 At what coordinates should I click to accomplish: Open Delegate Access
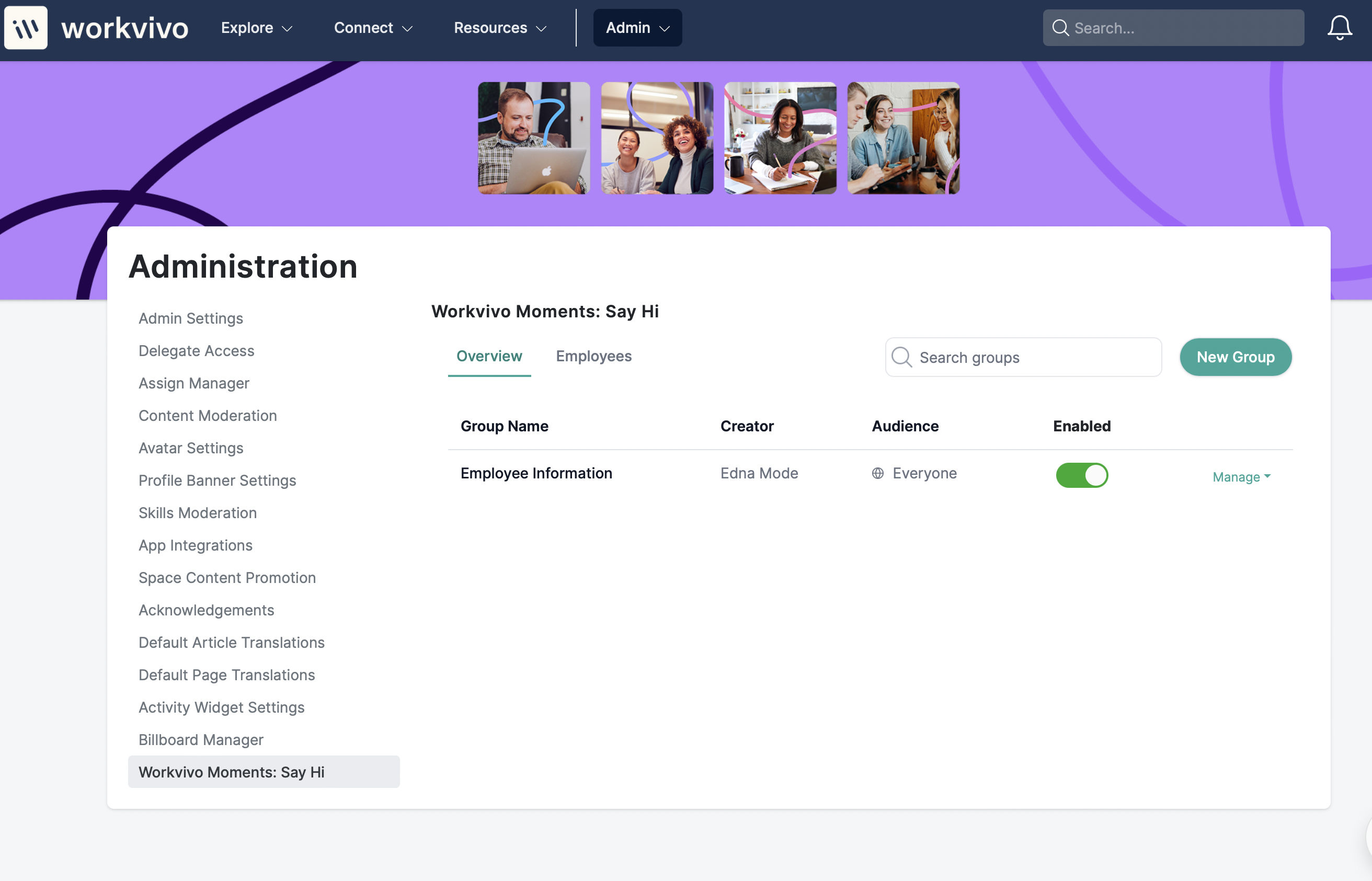pos(196,351)
